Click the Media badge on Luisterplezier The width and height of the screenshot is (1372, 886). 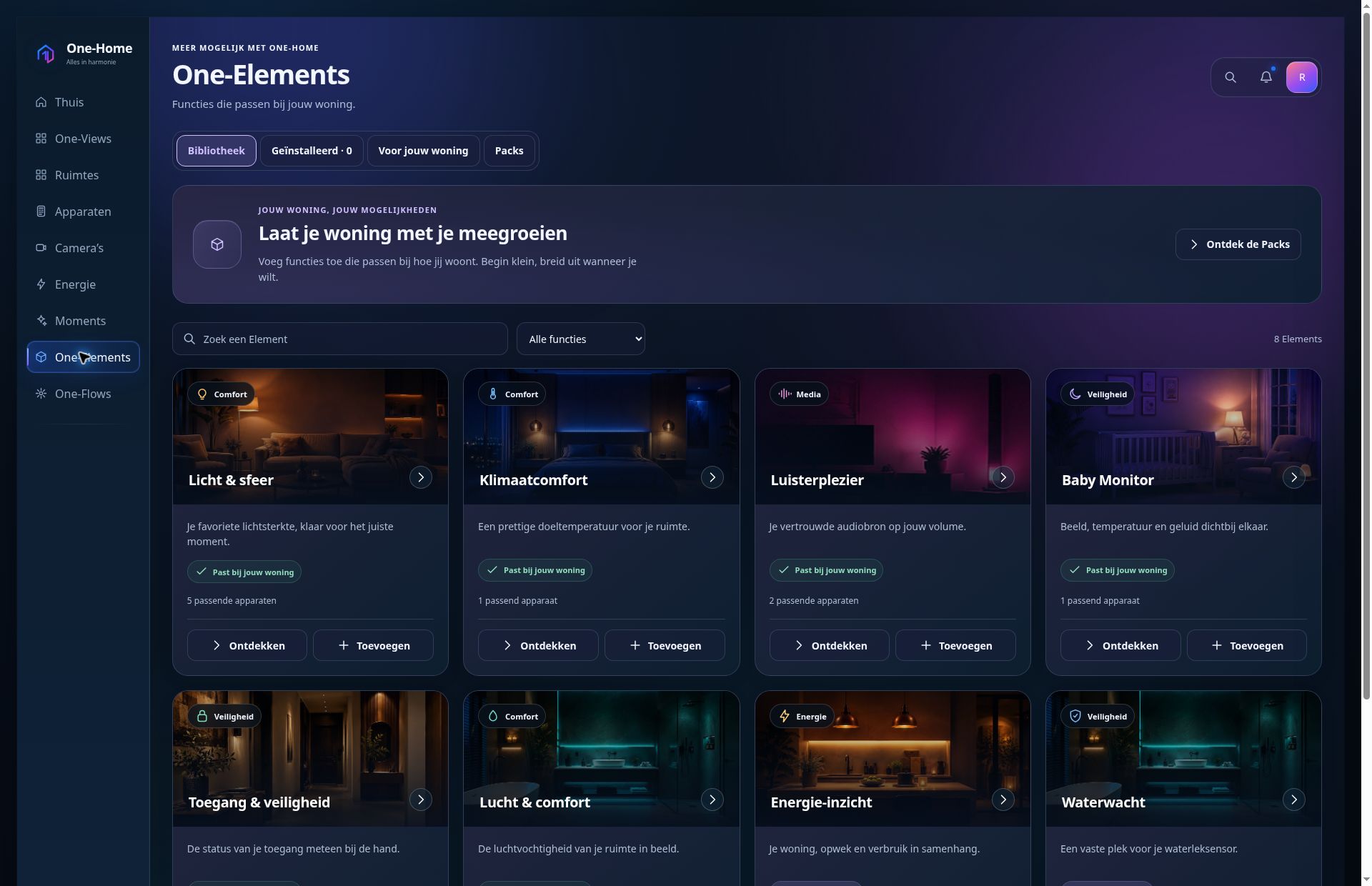[x=799, y=394]
